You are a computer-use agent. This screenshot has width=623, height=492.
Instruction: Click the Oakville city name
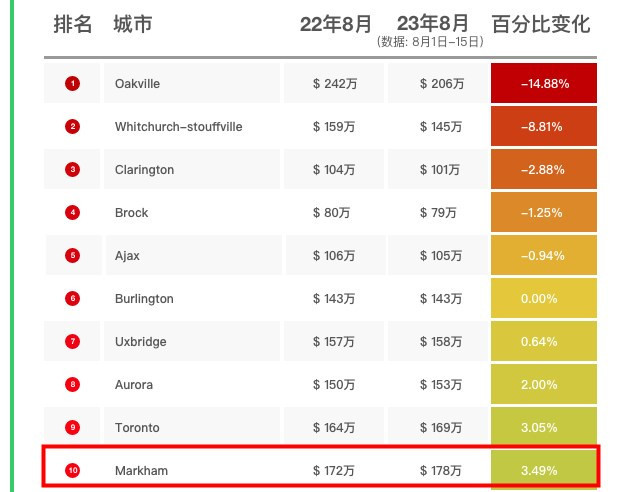[x=137, y=84]
